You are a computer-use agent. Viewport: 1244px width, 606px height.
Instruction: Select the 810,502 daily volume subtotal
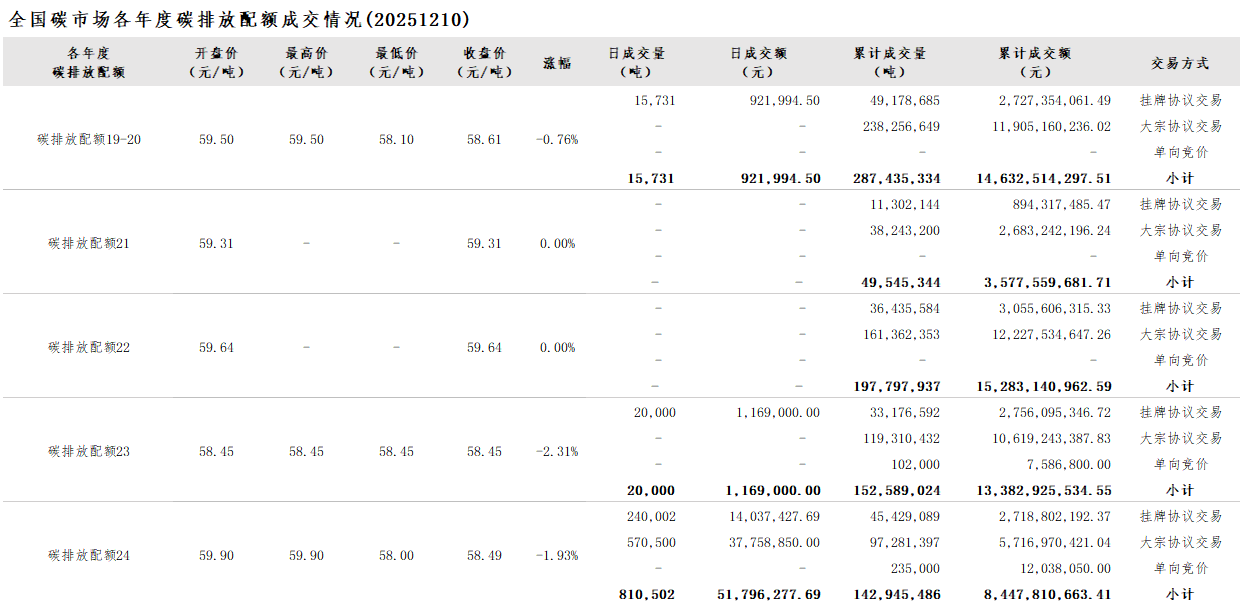click(x=646, y=594)
